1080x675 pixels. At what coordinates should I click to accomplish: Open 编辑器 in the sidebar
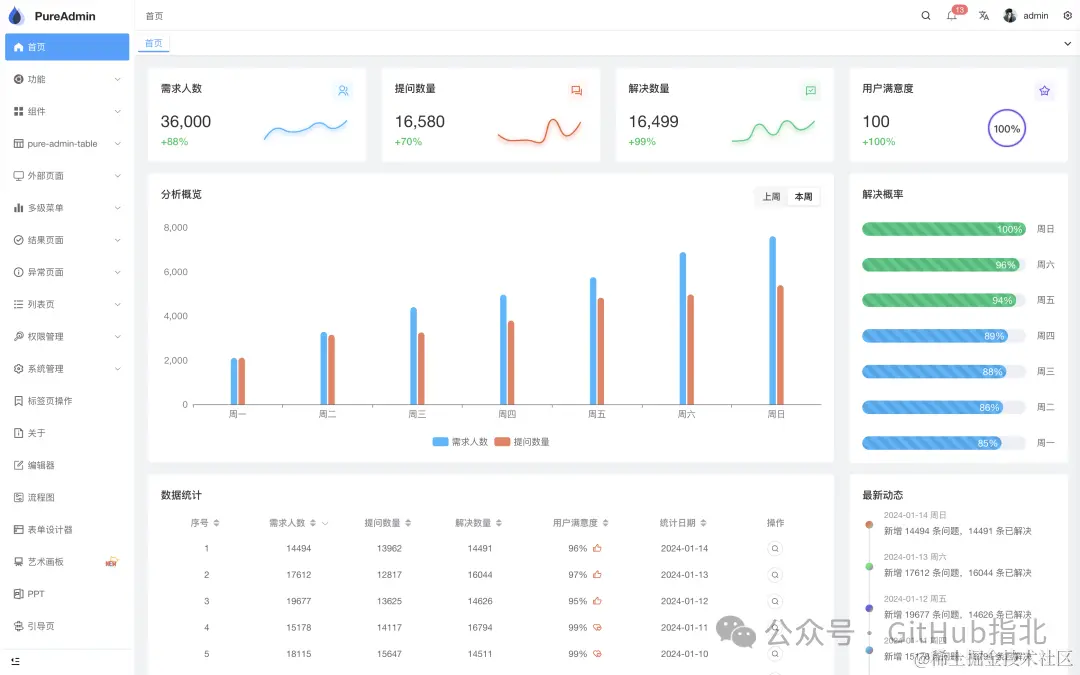tap(67, 466)
